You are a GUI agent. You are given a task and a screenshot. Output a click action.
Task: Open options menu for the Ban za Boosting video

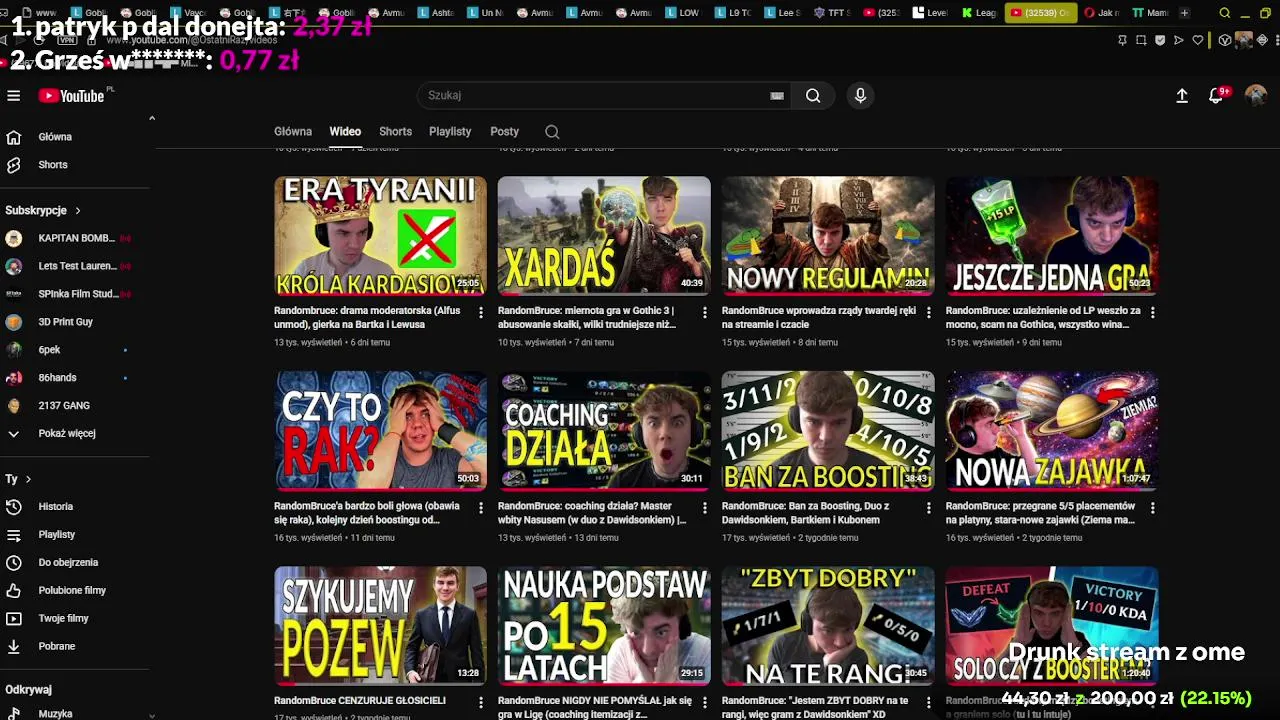(x=929, y=508)
